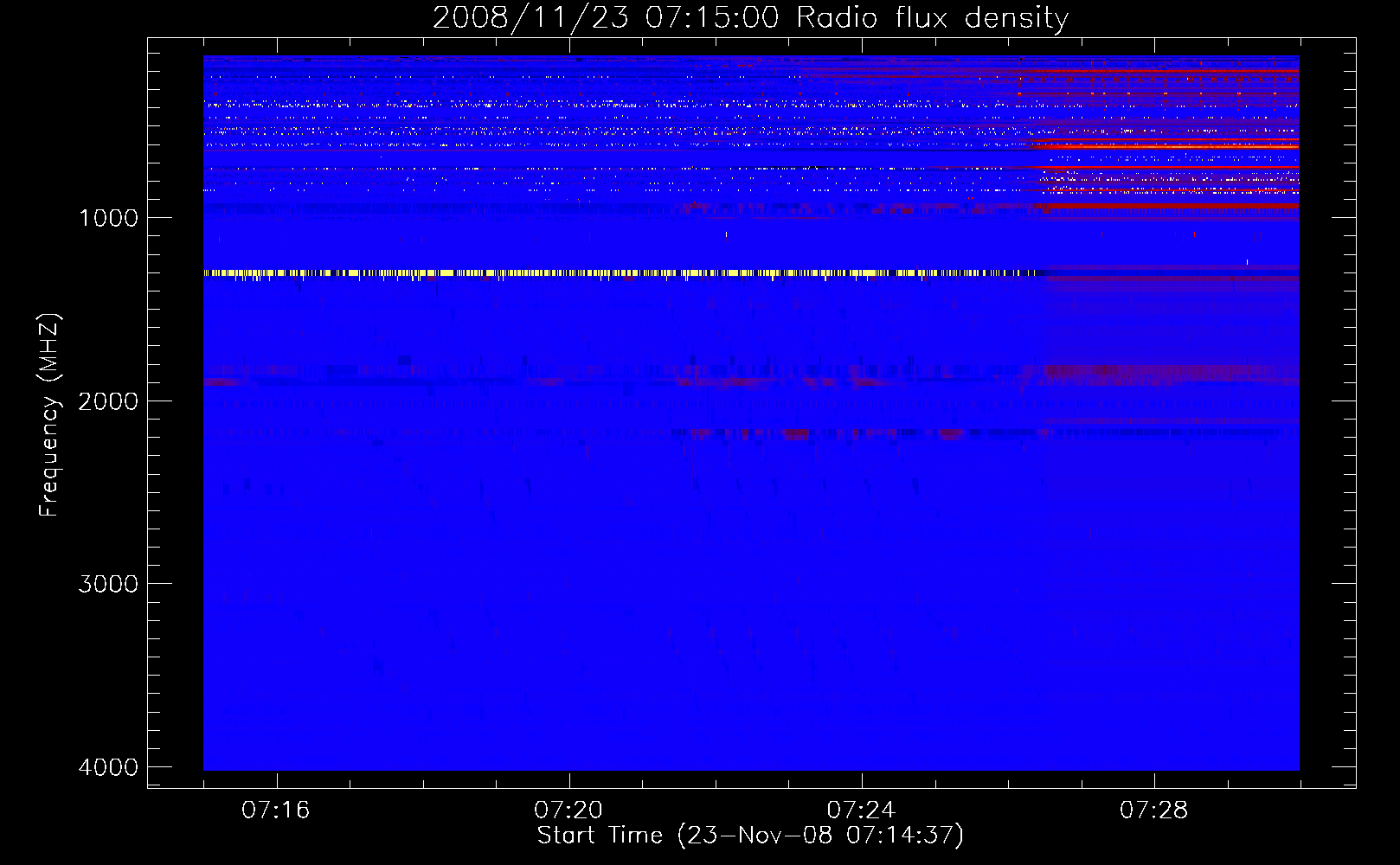This screenshot has width=1400, height=865.
Task: Click the '07:16' time tick label
Action: [276, 811]
